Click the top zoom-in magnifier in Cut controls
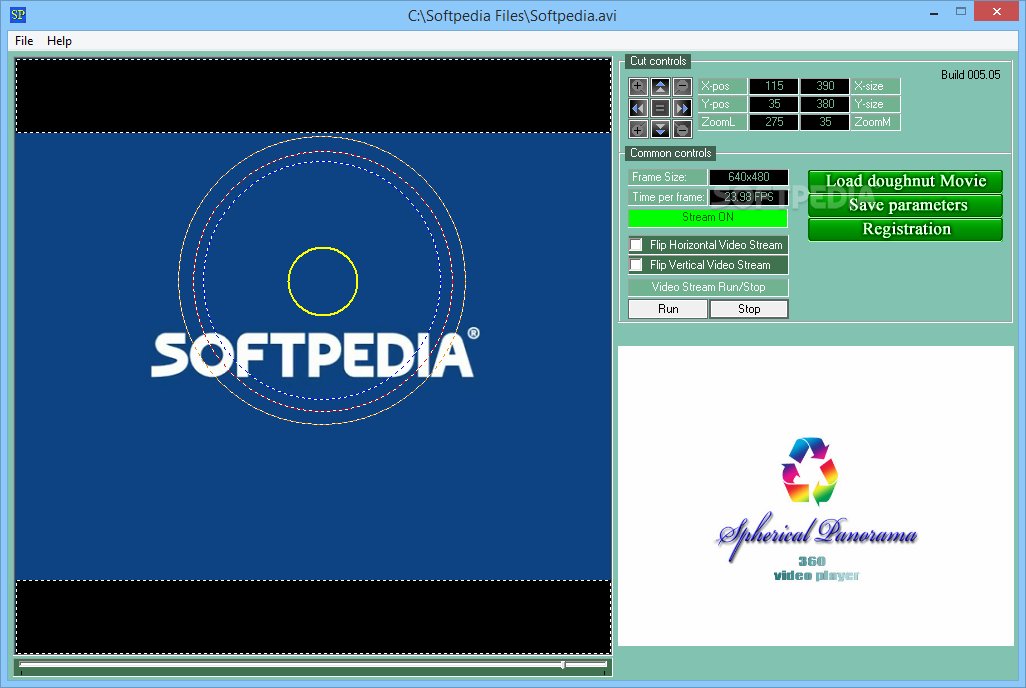Image resolution: width=1026 pixels, height=688 pixels. tap(638, 86)
